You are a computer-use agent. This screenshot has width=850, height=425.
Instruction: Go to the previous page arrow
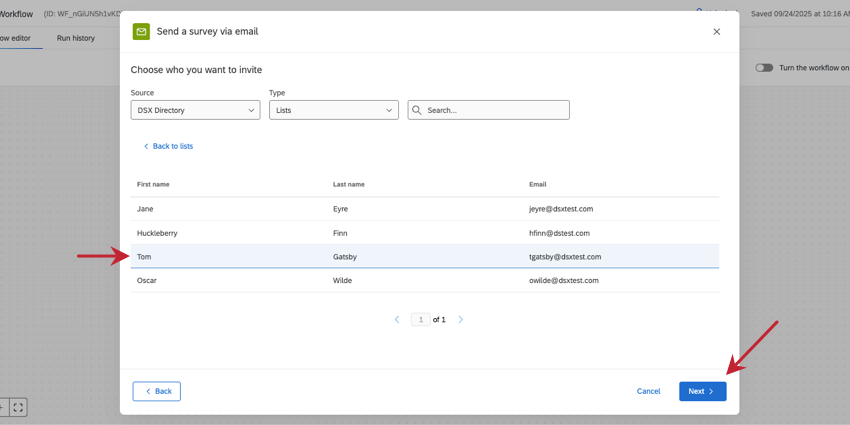[x=397, y=320]
